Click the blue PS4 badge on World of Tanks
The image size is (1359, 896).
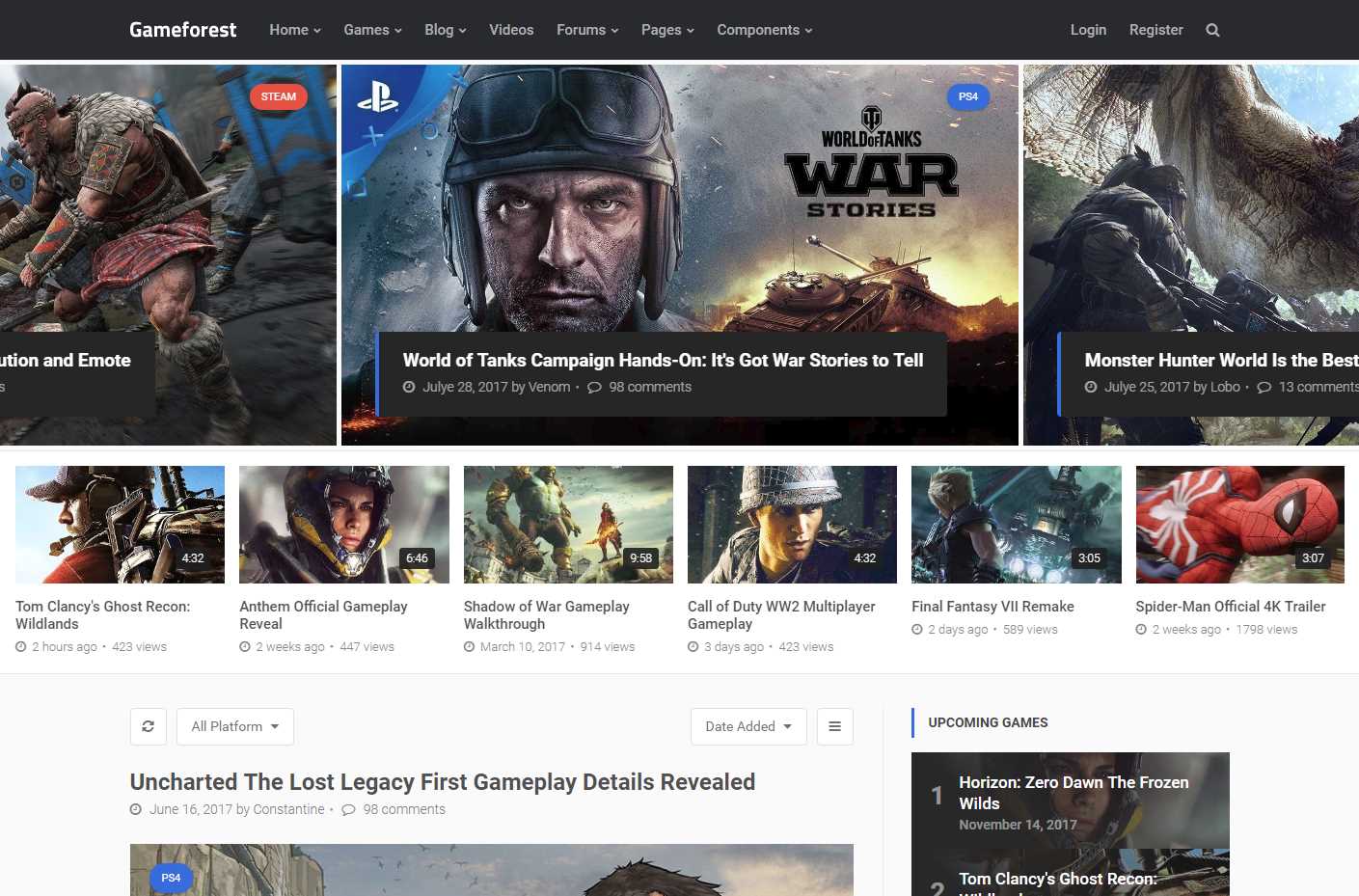[x=967, y=96]
